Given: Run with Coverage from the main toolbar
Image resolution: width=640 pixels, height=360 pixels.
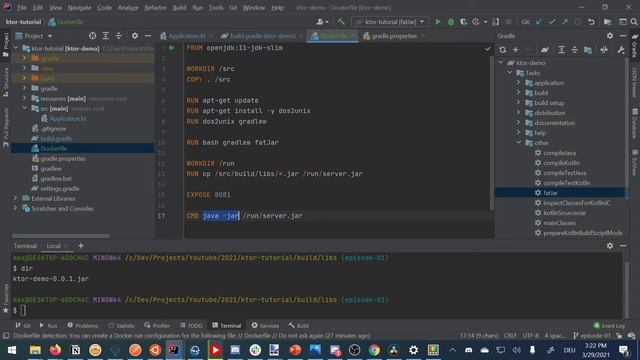Looking at the screenshot, I should click(x=463, y=22).
